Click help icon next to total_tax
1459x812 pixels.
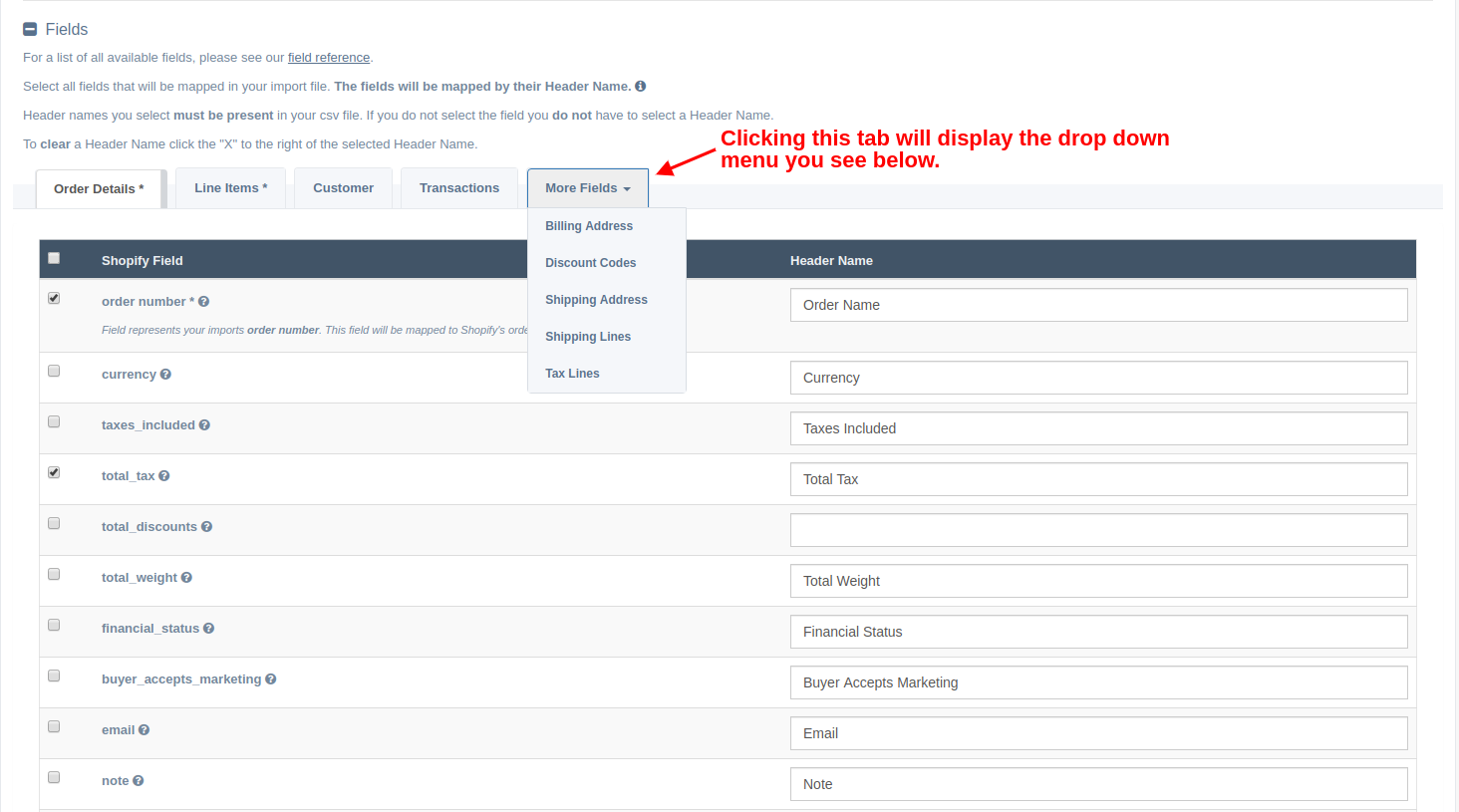click(x=164, y=476)
